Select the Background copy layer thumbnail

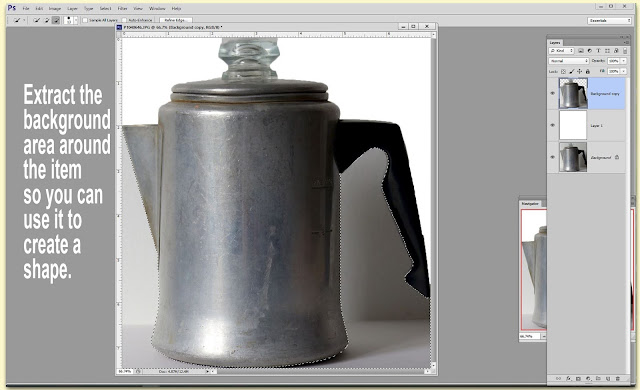[573, 93]
